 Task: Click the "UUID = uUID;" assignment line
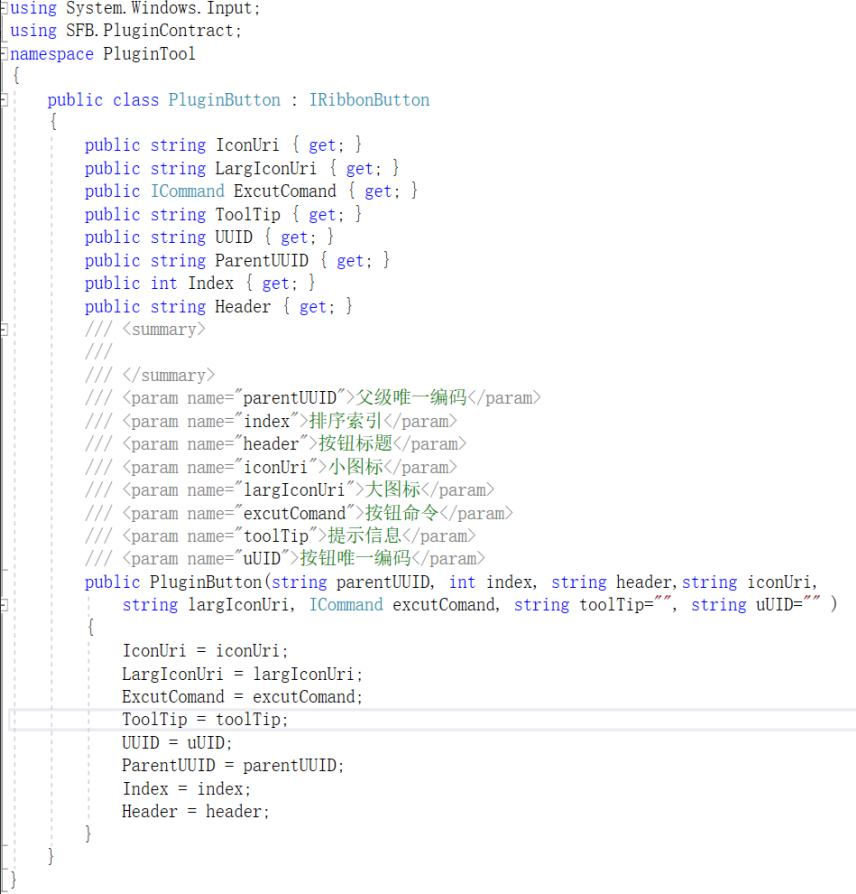click(177, 743)
